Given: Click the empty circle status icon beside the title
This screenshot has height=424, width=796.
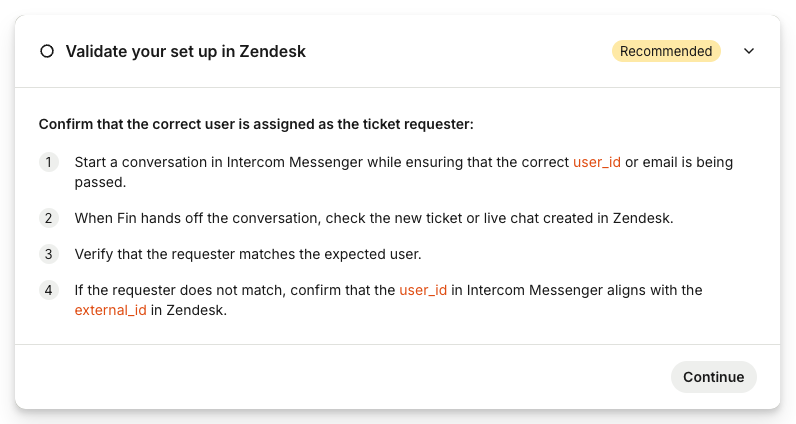Looking at the screenshot, I should (x=46, y=52).
